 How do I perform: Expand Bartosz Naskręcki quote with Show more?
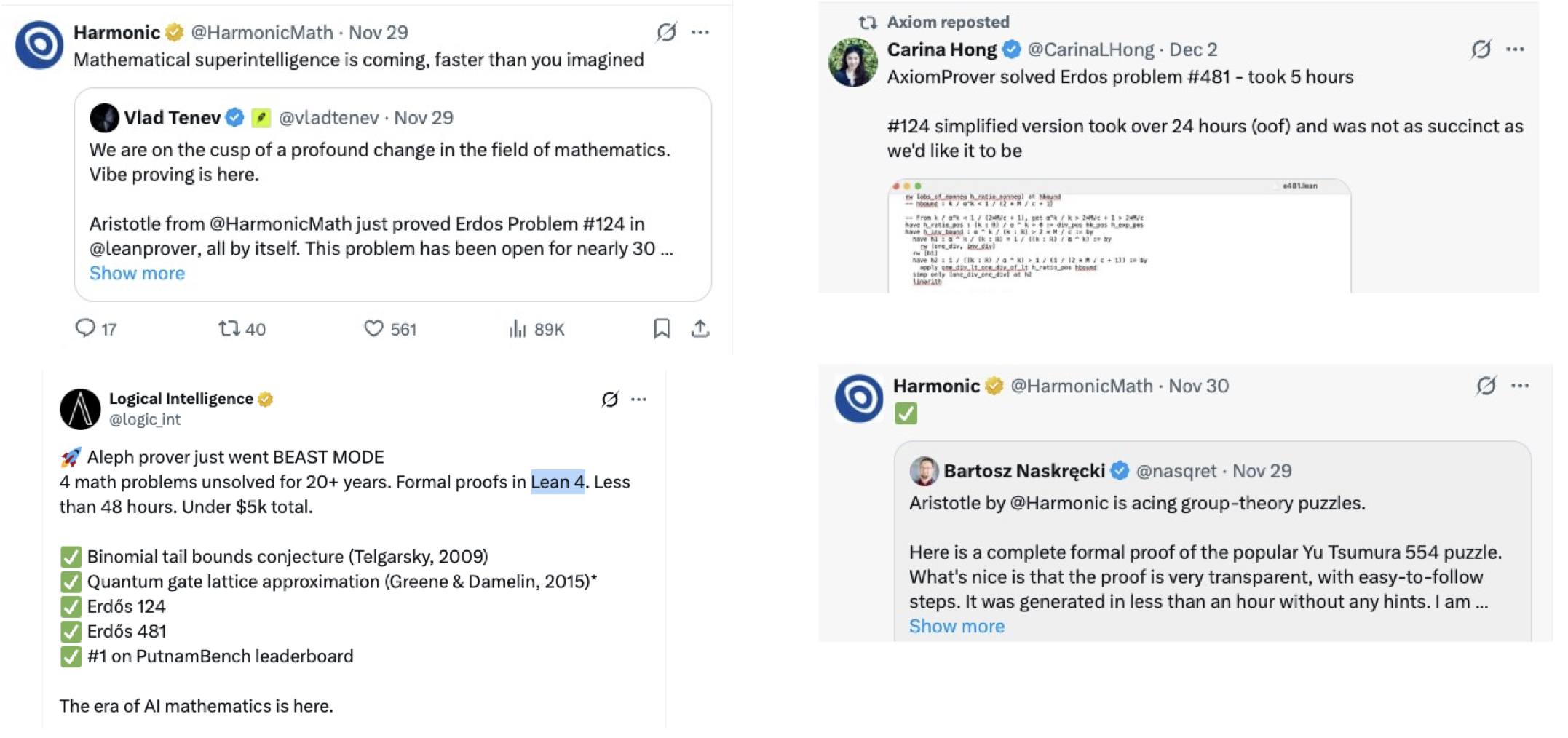(x=957, y=626)
